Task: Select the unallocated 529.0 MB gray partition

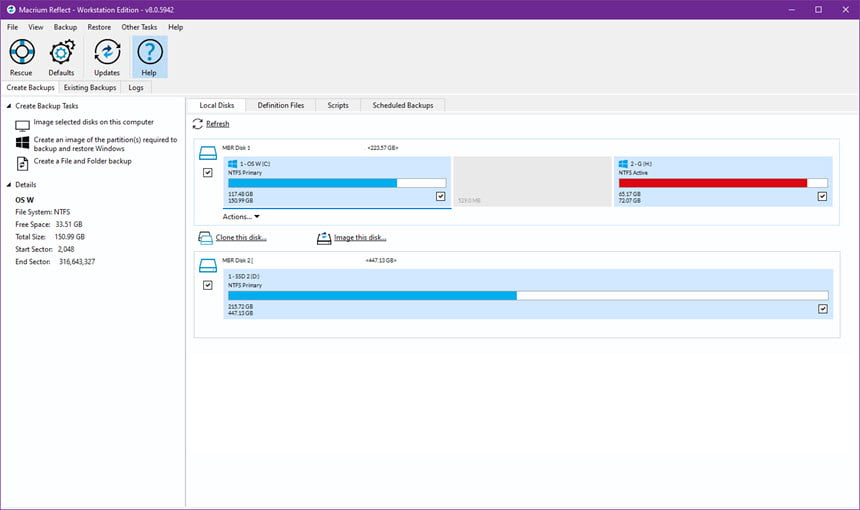Action: (533, 182)
